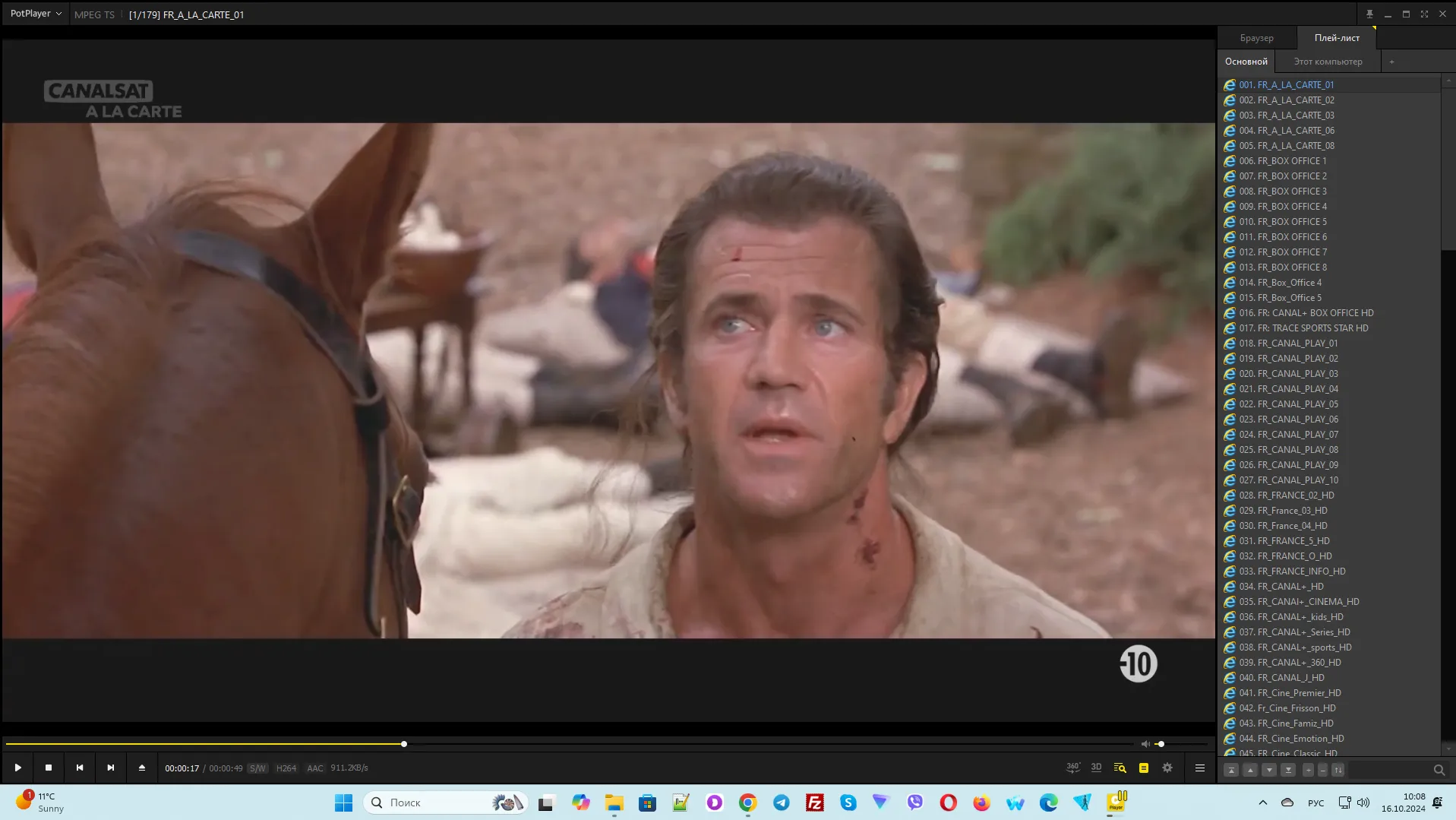
Task: Open Viber from the taskbar
Action: 914,803
